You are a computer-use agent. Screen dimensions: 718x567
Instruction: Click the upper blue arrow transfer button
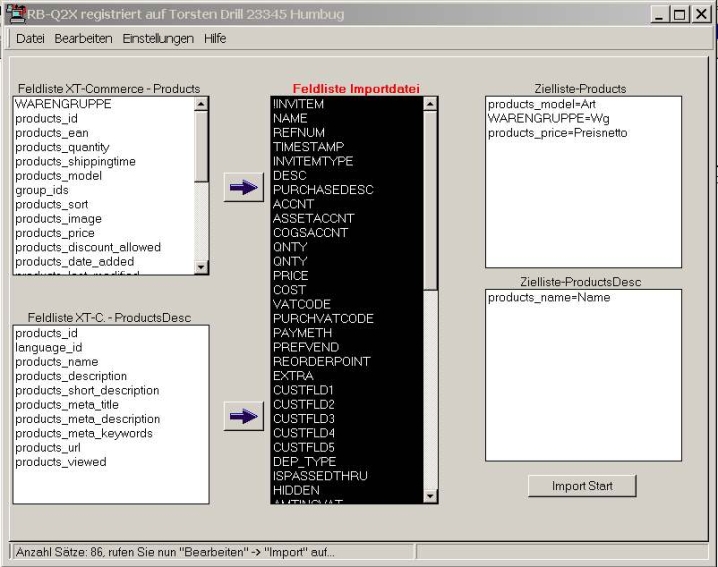(240, 190)
